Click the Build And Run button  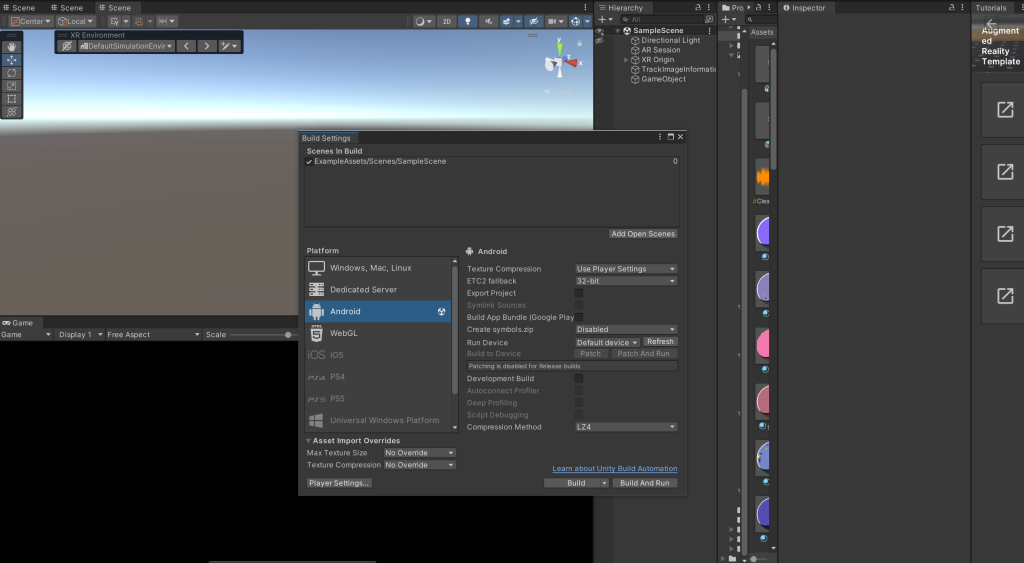click(645, 483)
